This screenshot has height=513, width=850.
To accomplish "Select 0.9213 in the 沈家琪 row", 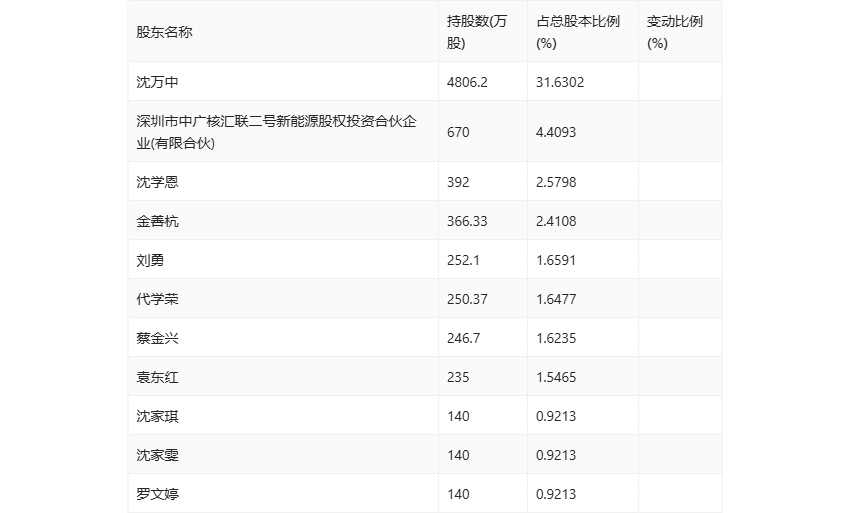I will coord(556,416).
